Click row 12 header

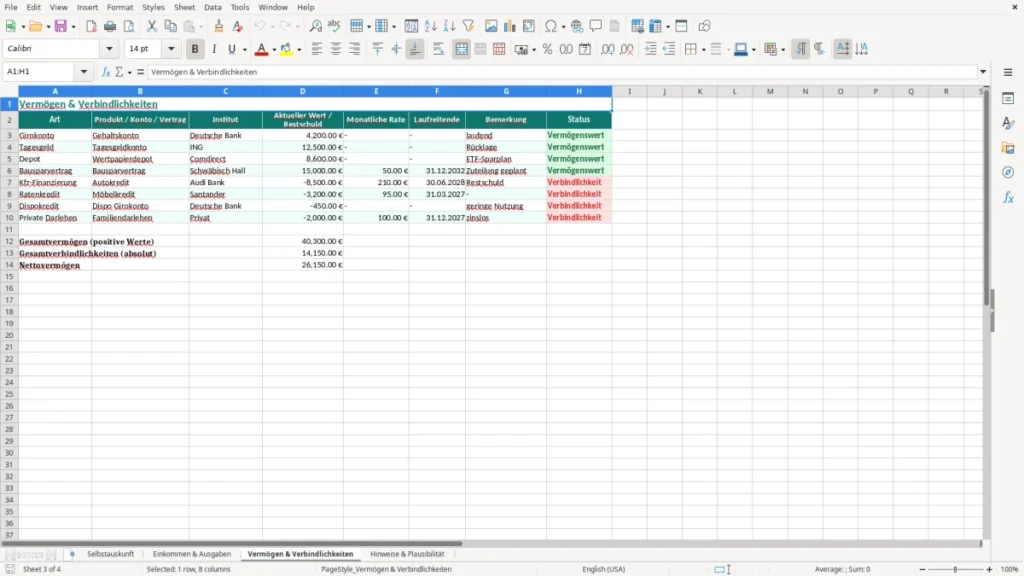[9, 241]
